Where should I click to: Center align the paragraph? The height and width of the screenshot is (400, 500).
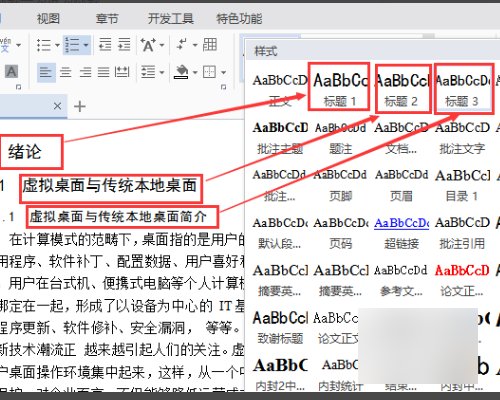(66, 72)
